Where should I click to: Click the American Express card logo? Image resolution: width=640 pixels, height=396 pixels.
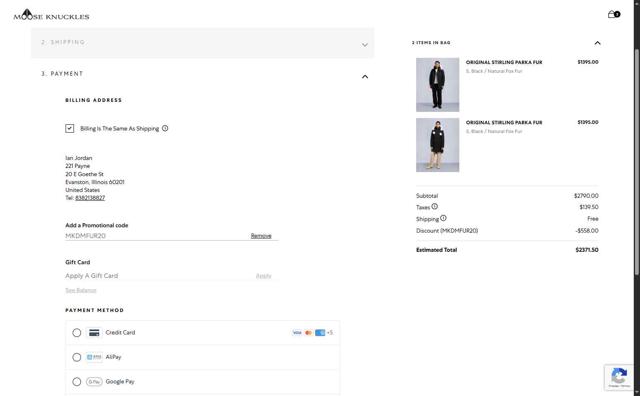coord(320,333)
